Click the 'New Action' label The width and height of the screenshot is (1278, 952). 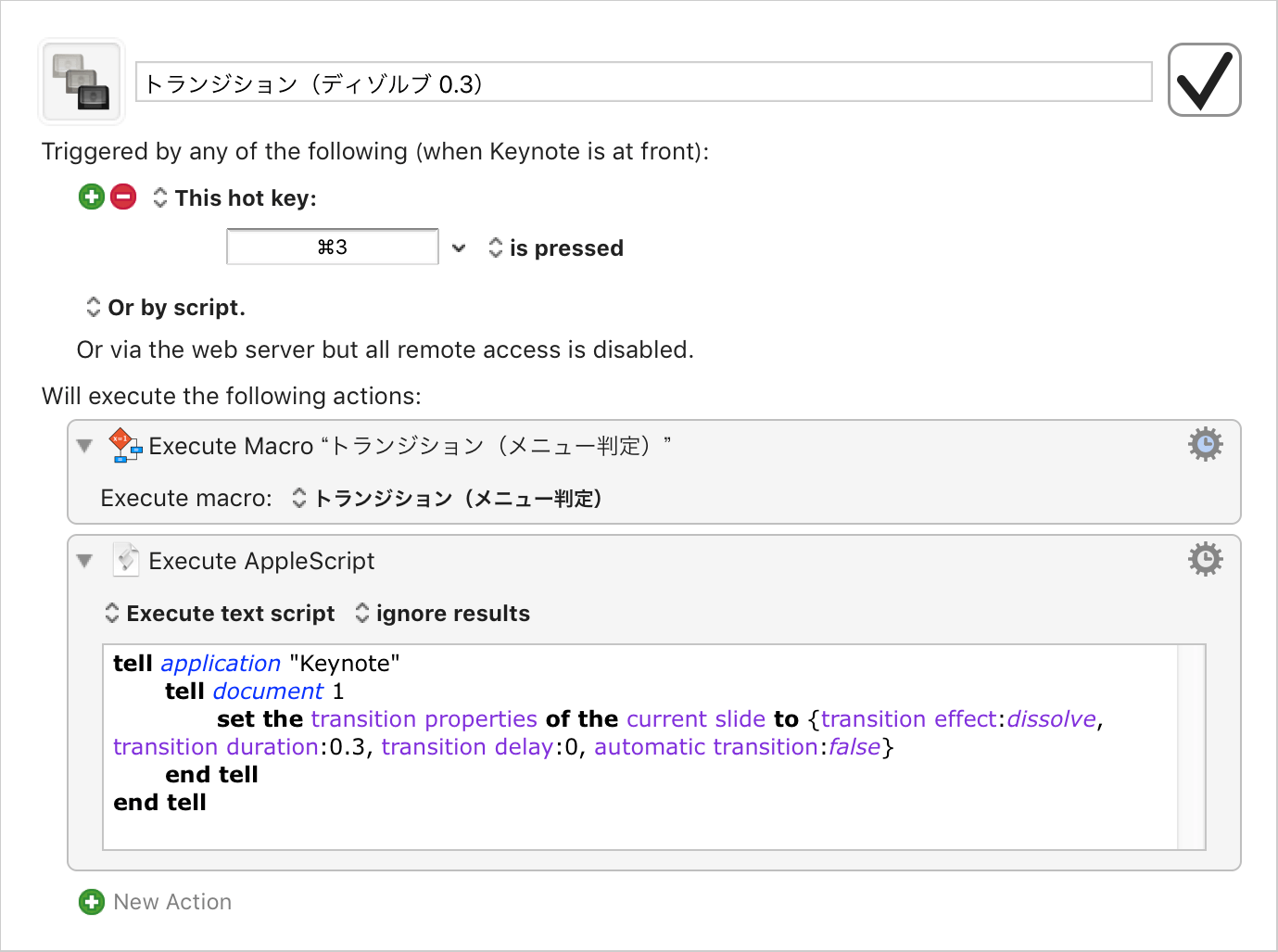[172, 902]
